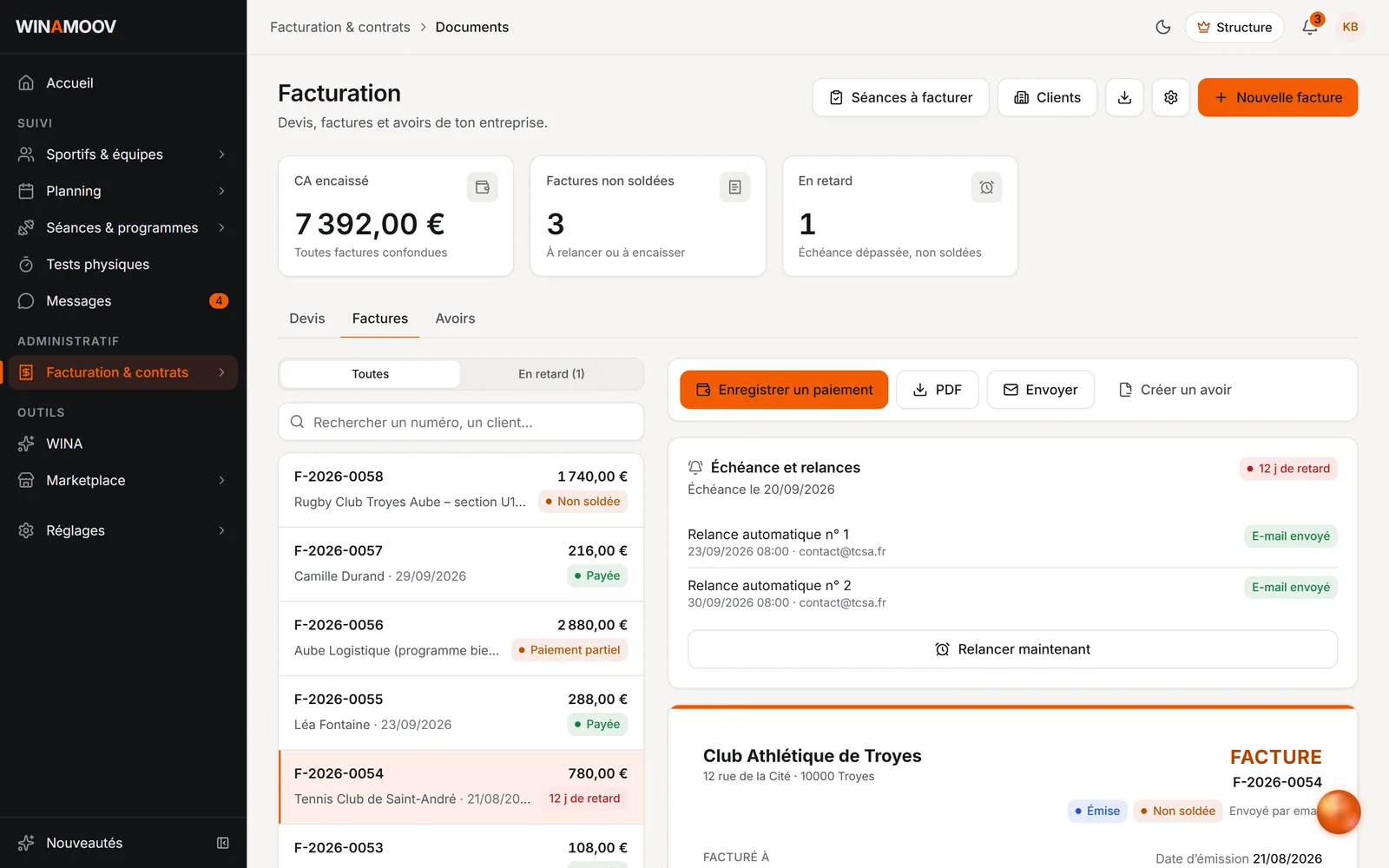The width and height of the screenshot is (1389, 868).
Task: Expand Sportifs & équipes submenu chevron
Action: [x=222, y=155]
